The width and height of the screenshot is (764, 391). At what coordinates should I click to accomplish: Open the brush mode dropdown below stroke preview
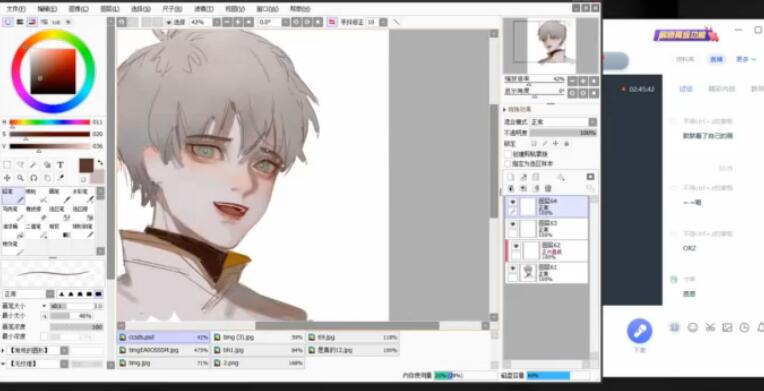point(28,294)
